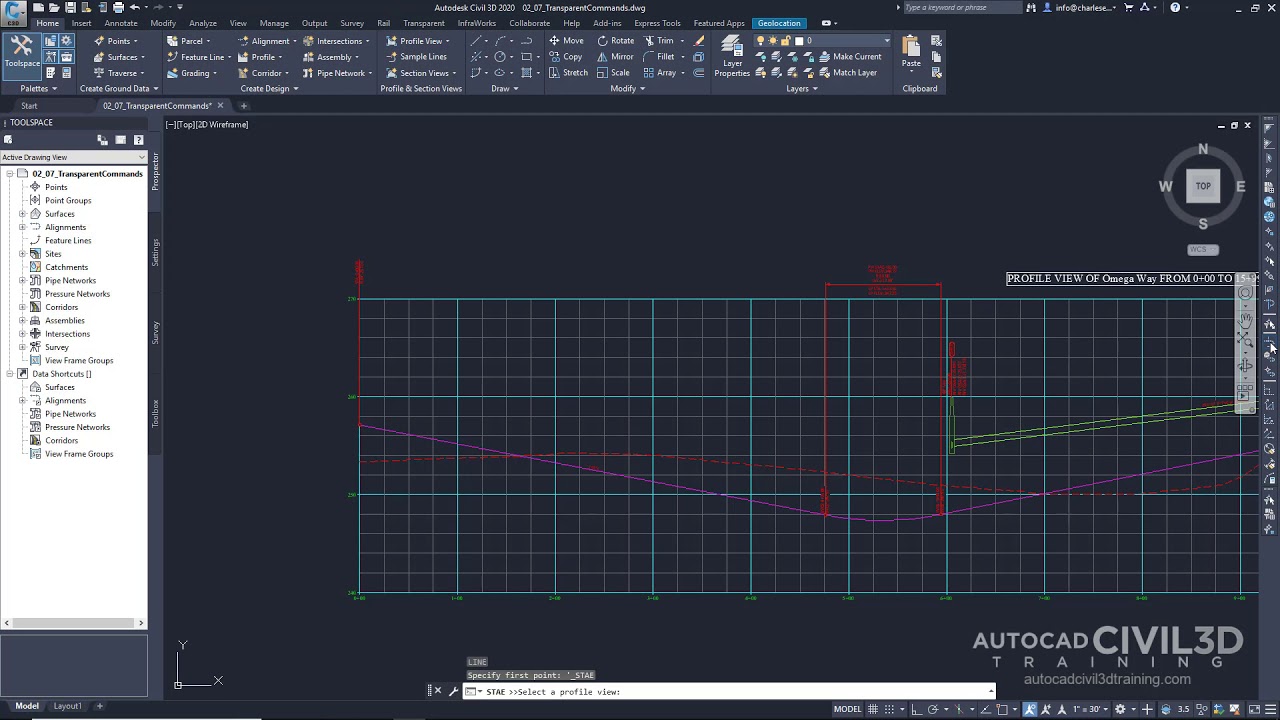Click the ViewCube TOP face
The image size is (1280, 720).
[1203, 186]
